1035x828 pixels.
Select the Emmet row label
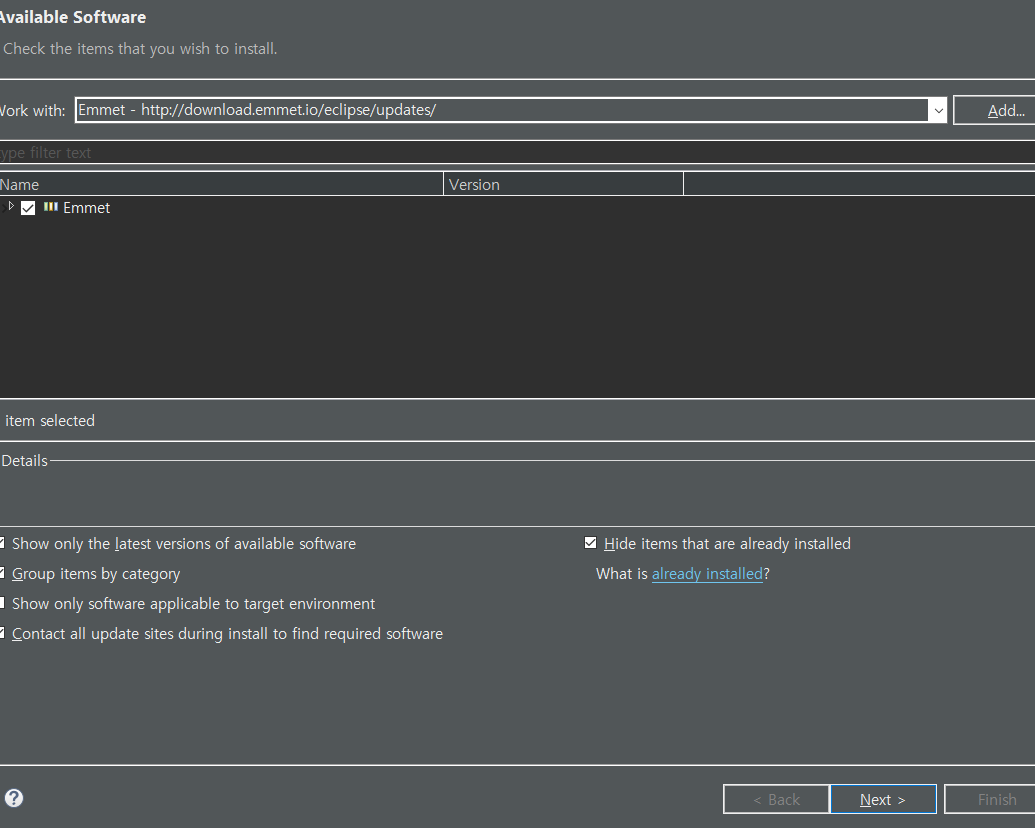86,208
